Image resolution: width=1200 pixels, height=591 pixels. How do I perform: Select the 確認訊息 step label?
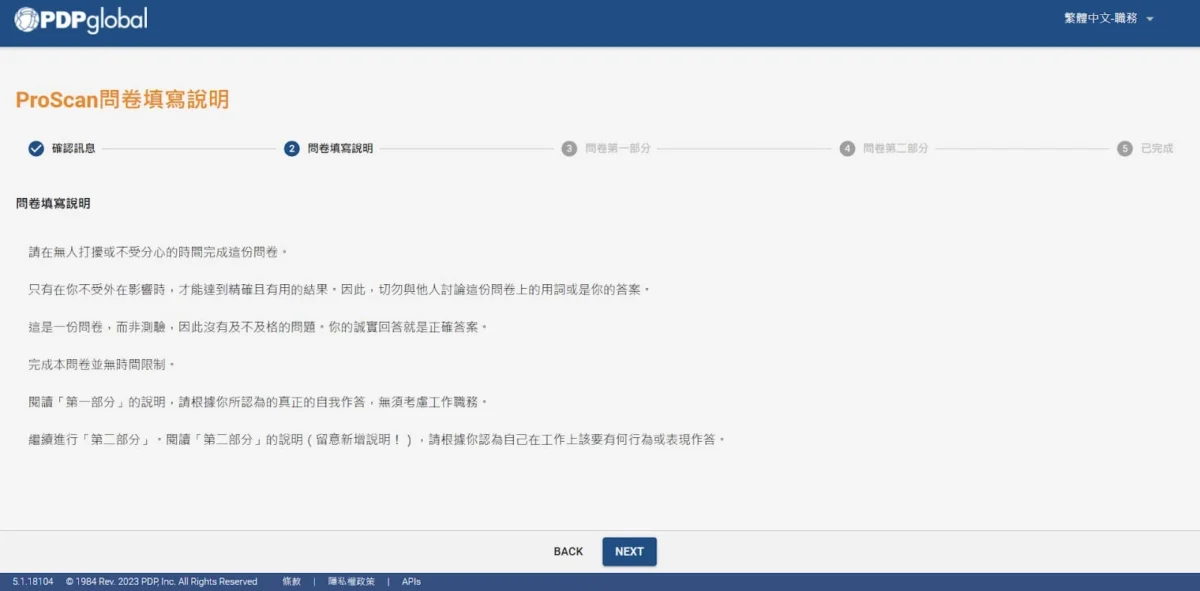tap(74, 148)
